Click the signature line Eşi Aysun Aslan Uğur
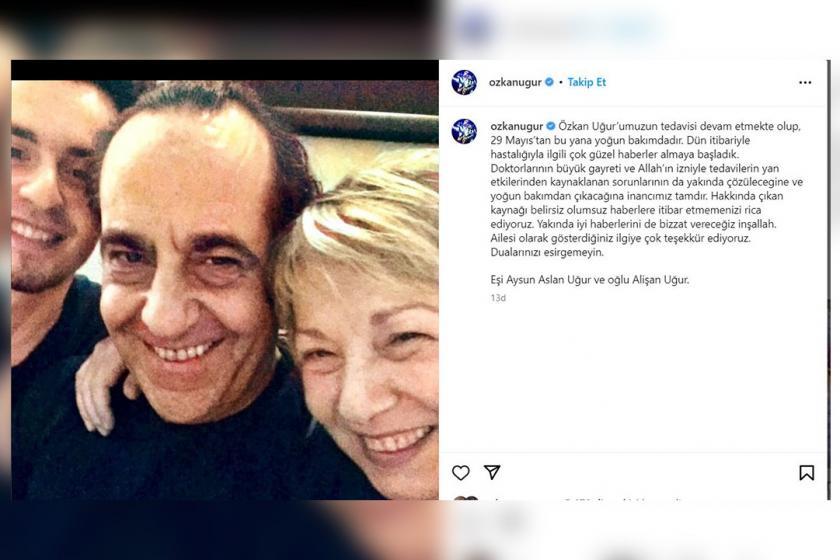 (590, 280)
